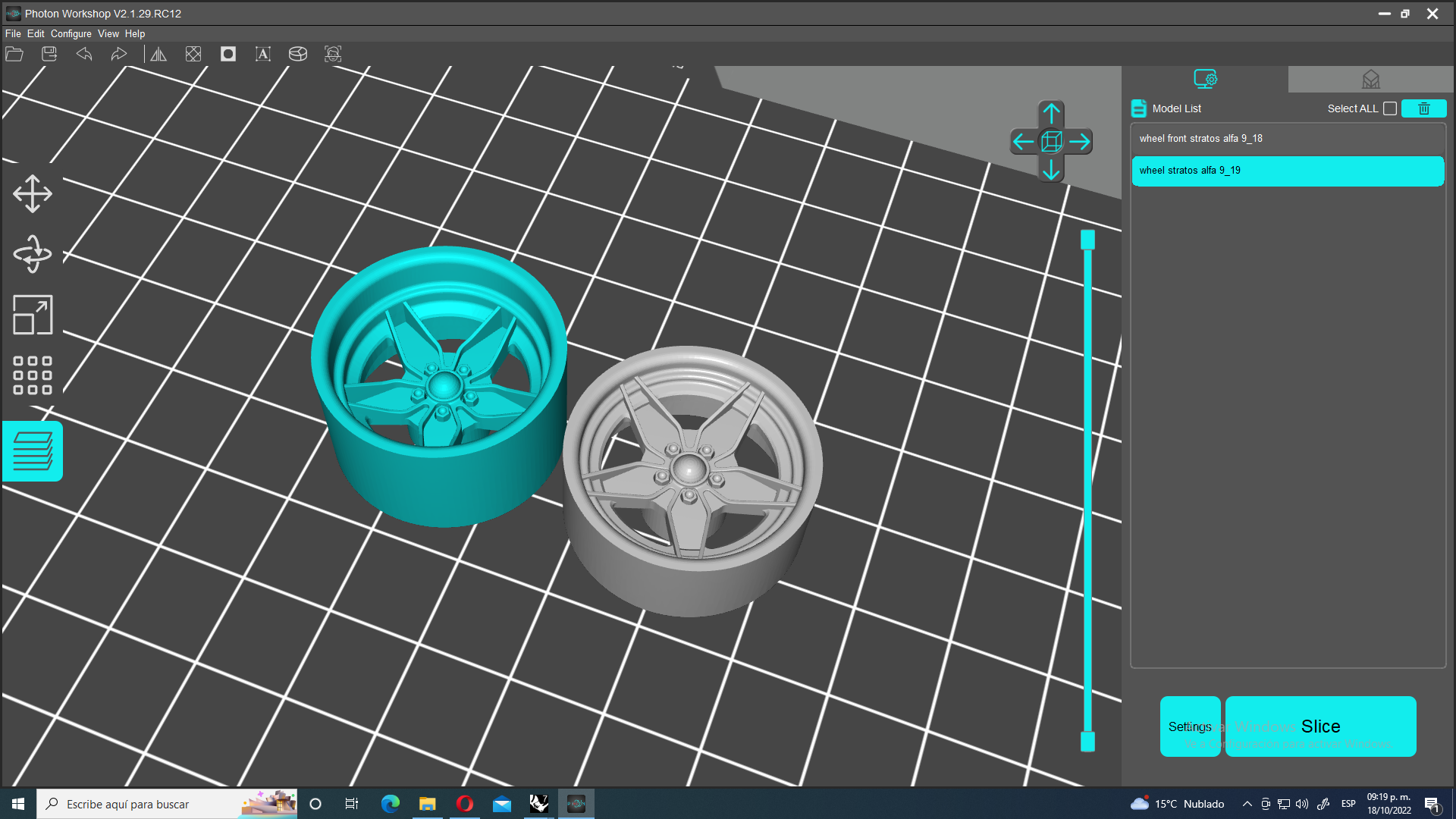1456x819 pixels.
Task: Select the punch hole toolbar icon
Action: [x=228, y=54]
